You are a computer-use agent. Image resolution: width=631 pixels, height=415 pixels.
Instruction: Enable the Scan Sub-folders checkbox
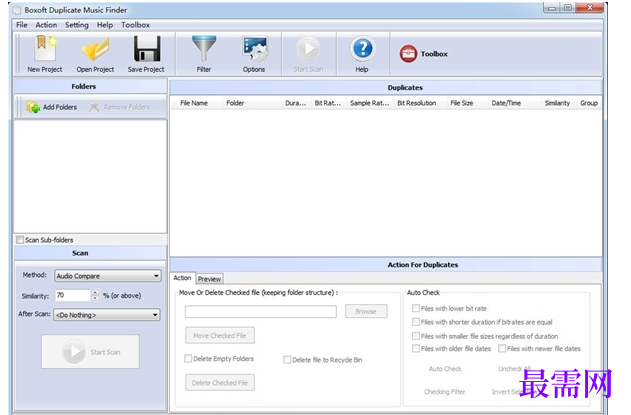[x=20, y=240]
